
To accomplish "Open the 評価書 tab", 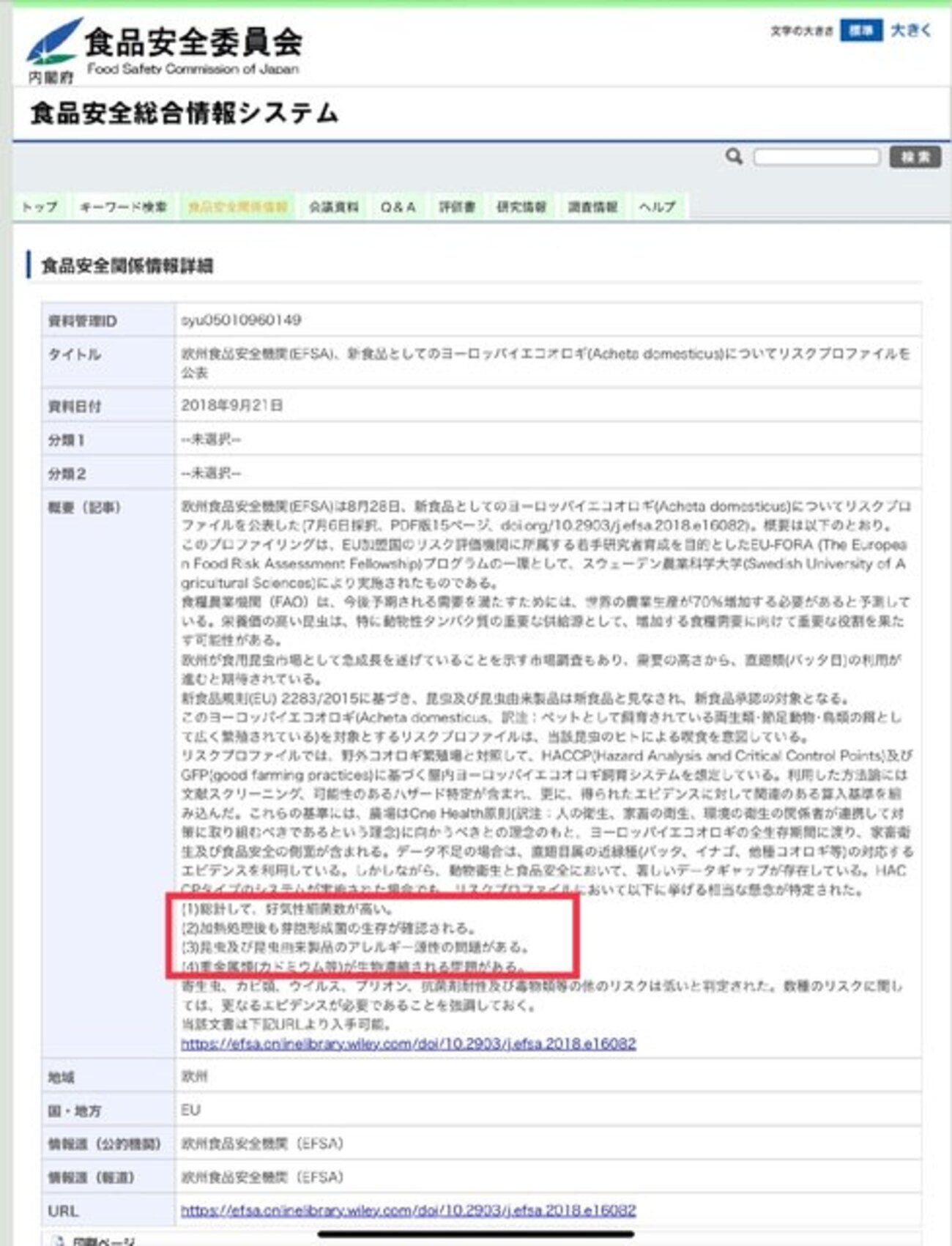I will (x=457, y=207).
